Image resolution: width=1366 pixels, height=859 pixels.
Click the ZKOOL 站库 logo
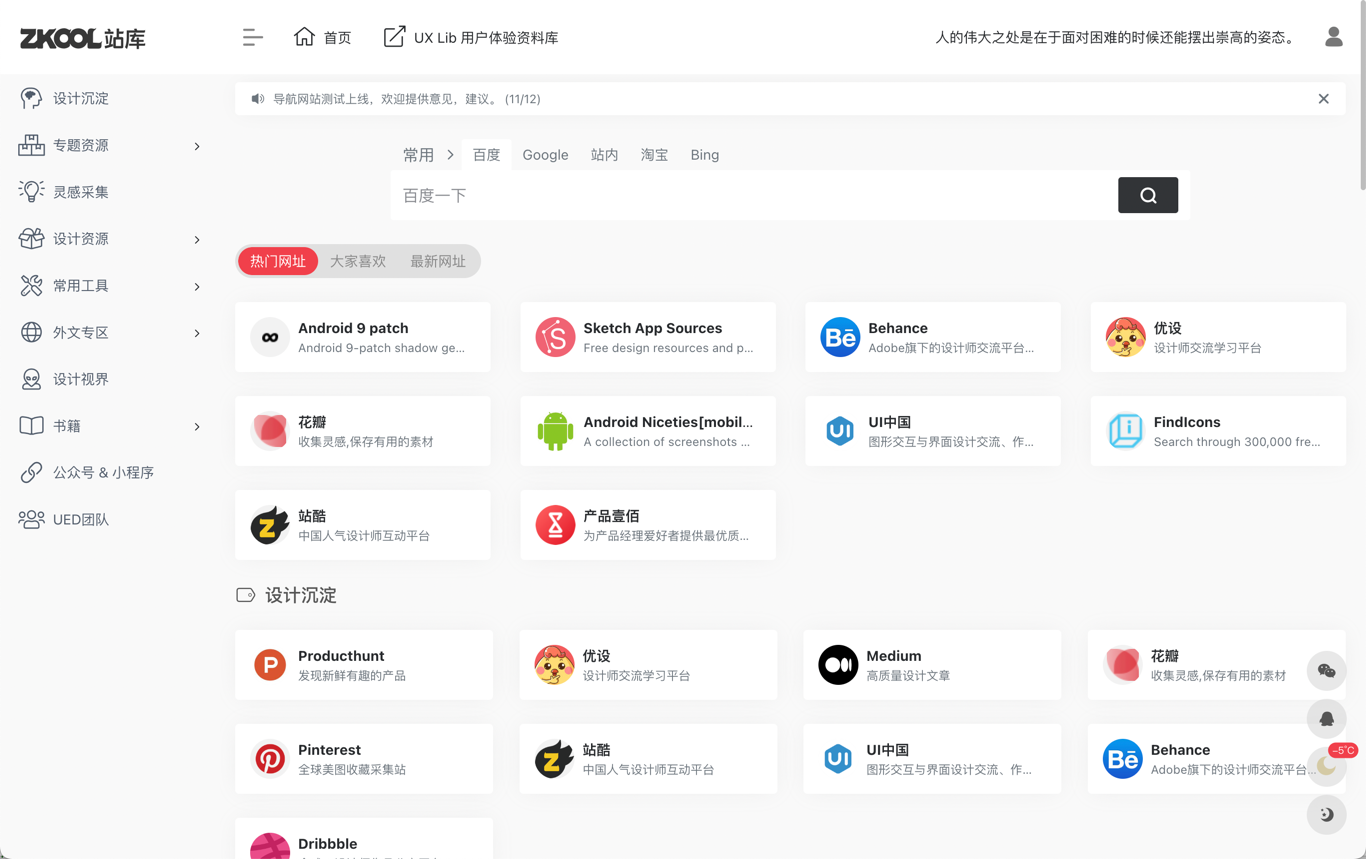pyautogui.click(x=83, y=38)
